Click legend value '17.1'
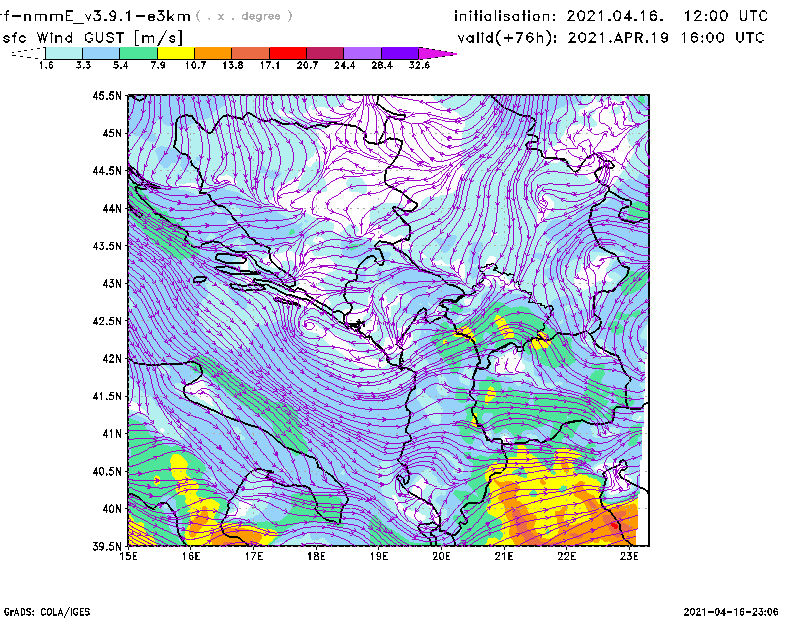The width and height of the screenshot is (800, 618). click(x=270, y=65)
